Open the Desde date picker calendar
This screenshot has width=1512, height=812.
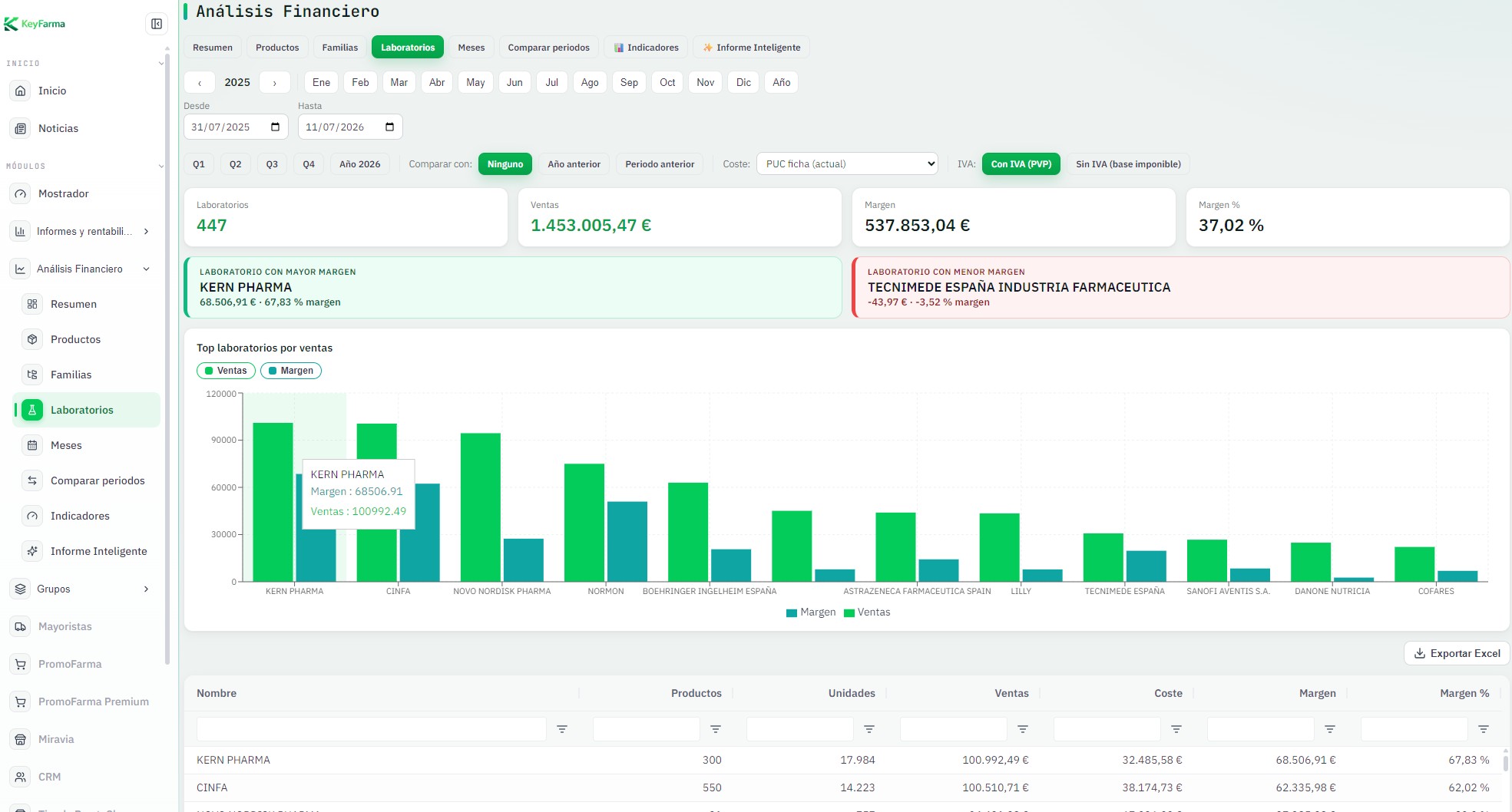(276, 127)
